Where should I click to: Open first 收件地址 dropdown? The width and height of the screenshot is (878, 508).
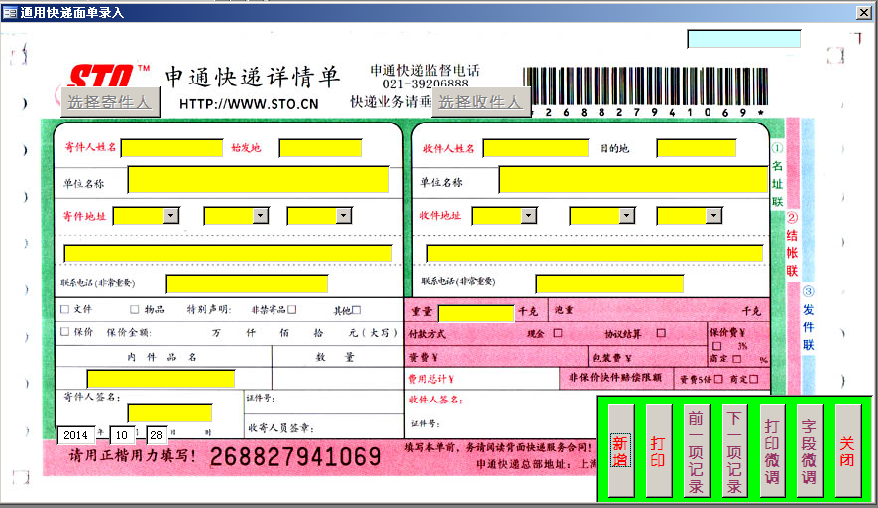(x=529, y=216)
